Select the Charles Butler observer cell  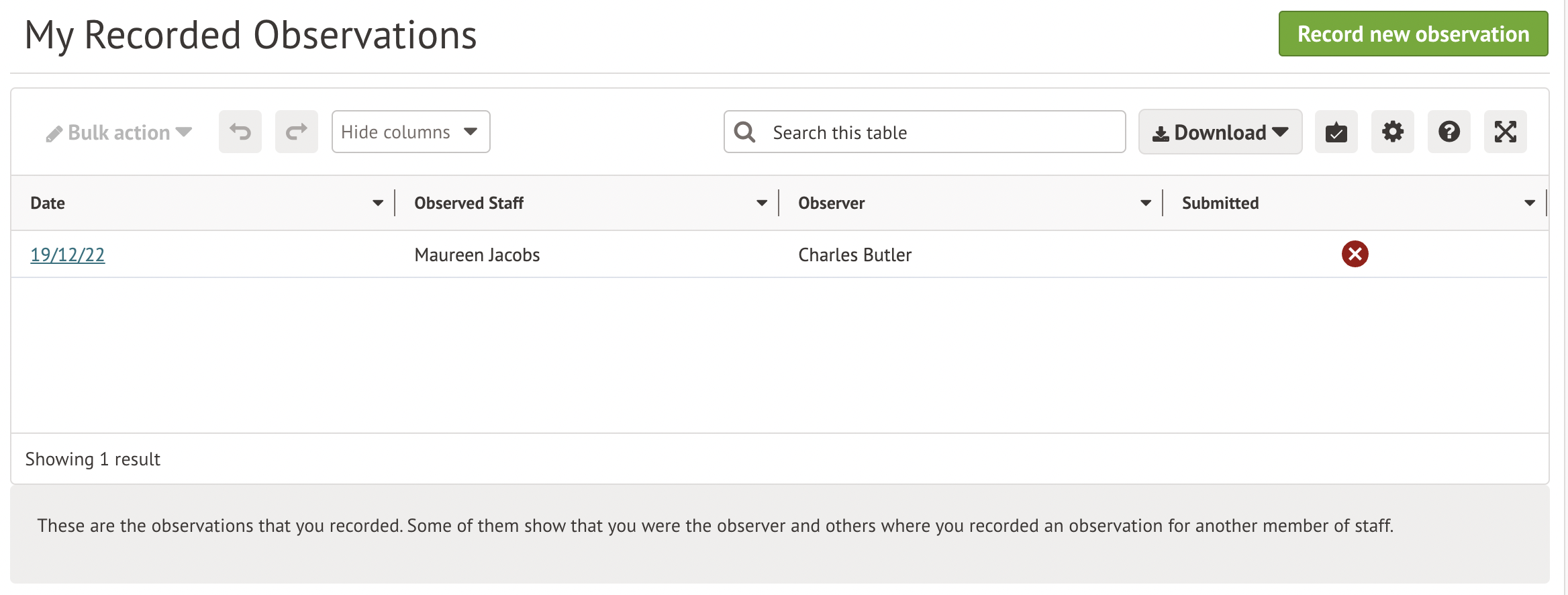pos(854,255)
